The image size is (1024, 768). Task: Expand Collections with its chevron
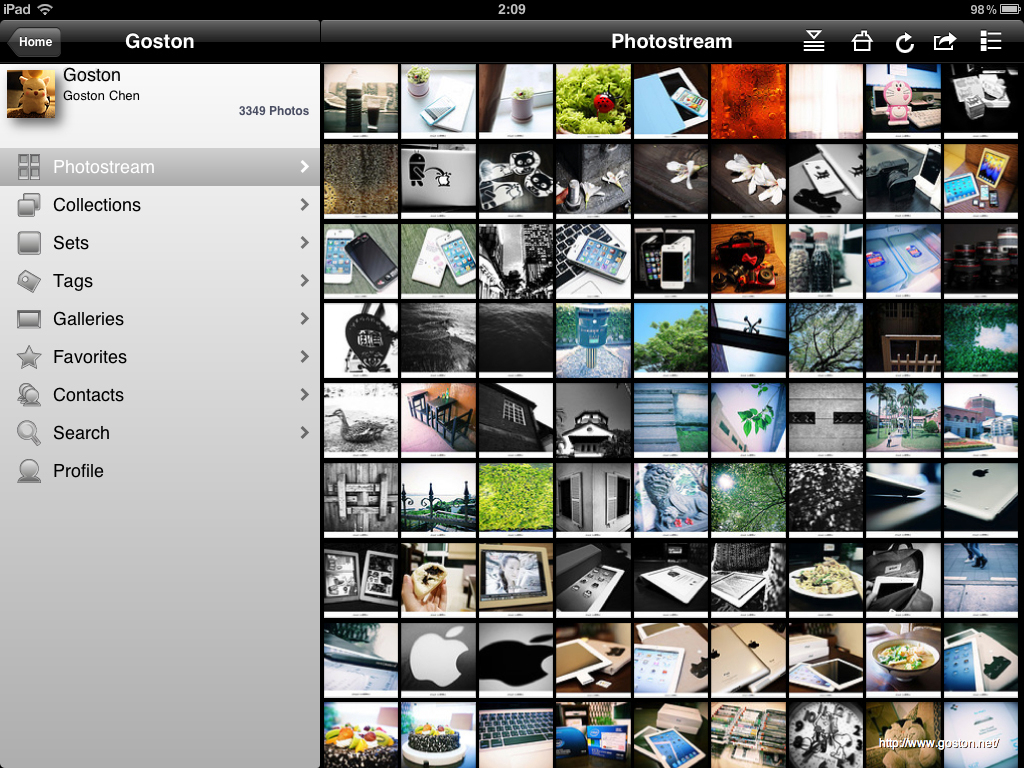[304, 205]
